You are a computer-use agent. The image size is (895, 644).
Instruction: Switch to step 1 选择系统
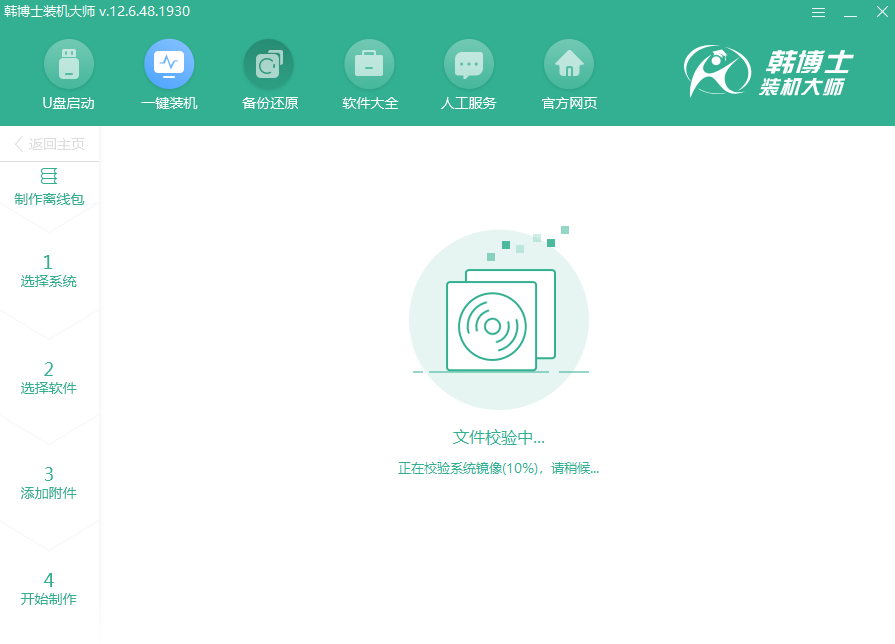[50, 270]
